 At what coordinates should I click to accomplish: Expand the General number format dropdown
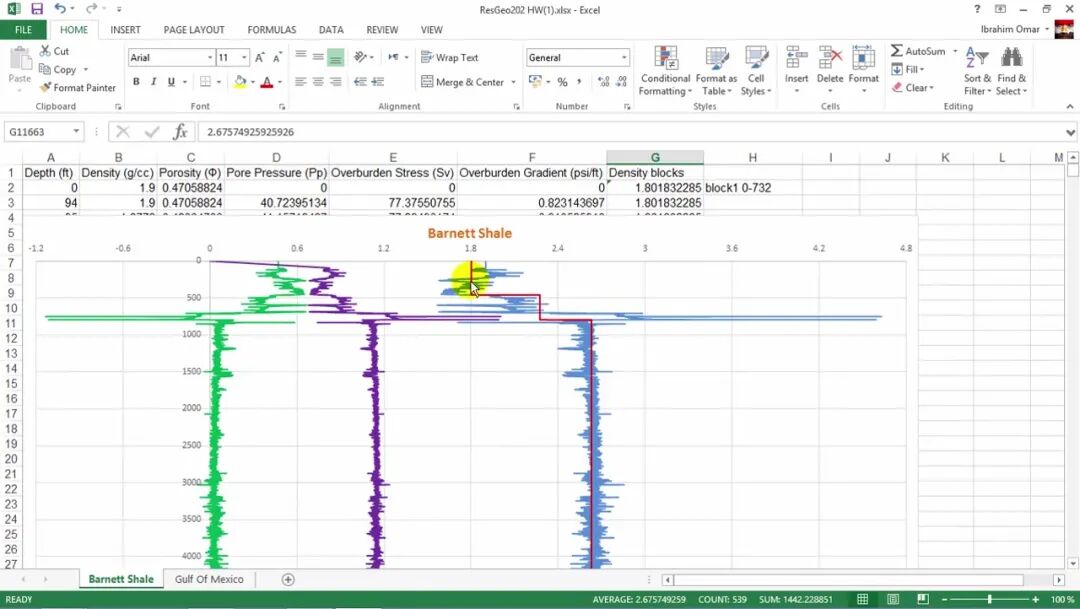tap(624, 58)
